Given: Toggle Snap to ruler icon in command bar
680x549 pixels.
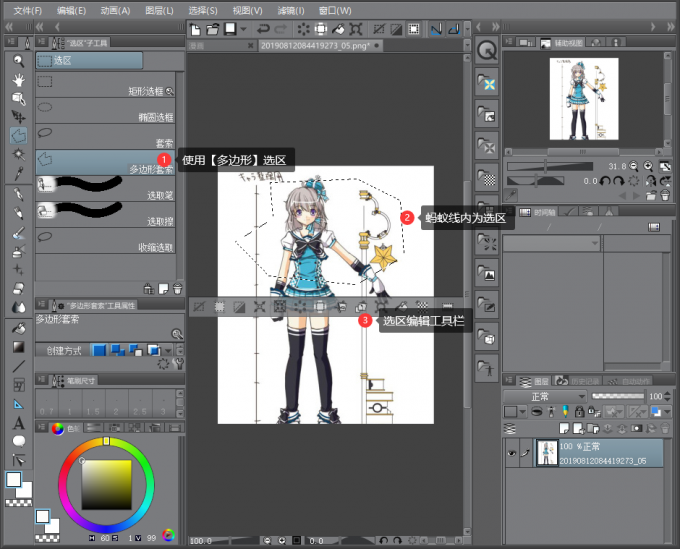Looking at the screenshot, I should (436, 29).
